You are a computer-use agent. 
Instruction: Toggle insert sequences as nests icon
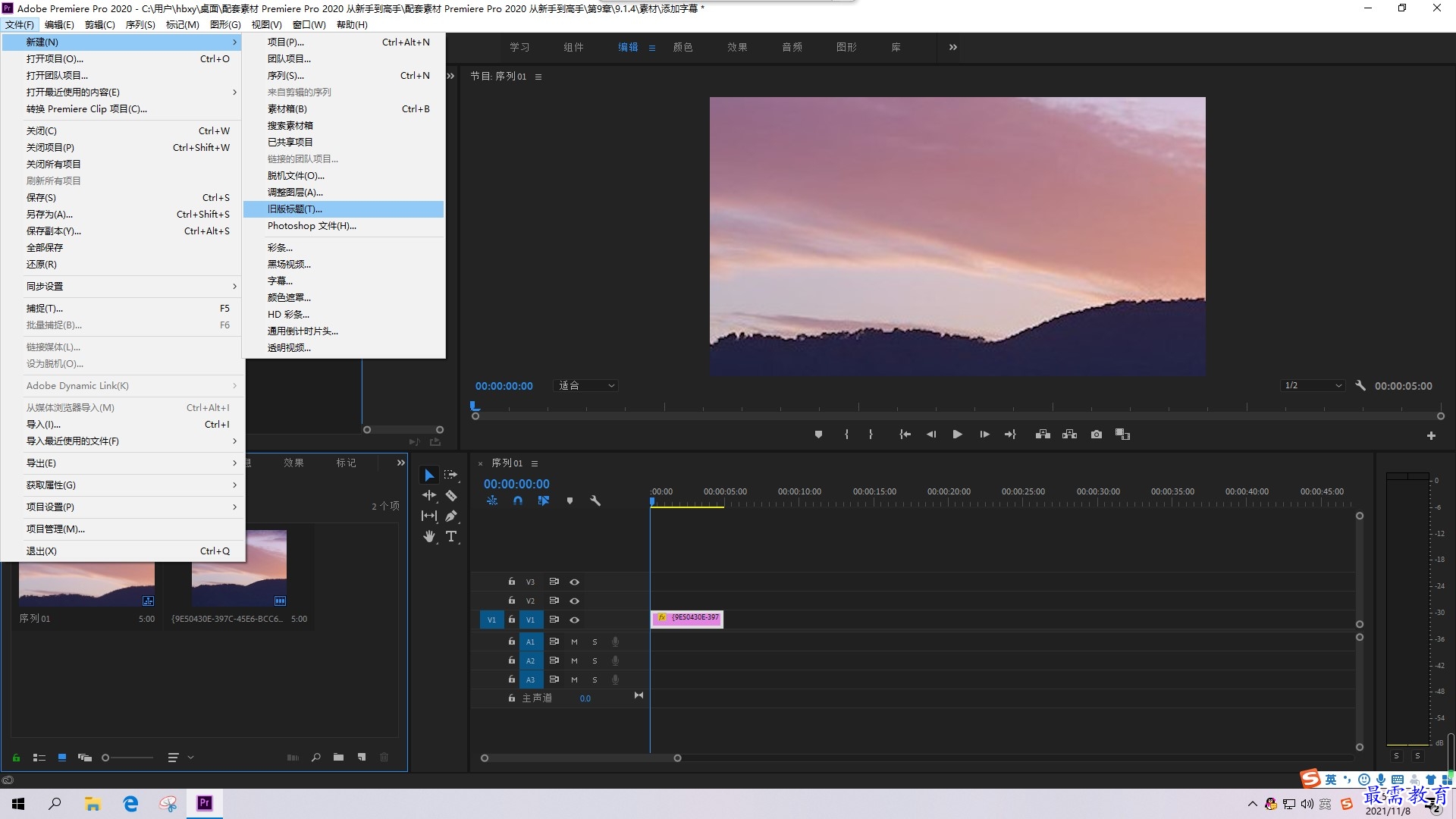tap(492, 500)
